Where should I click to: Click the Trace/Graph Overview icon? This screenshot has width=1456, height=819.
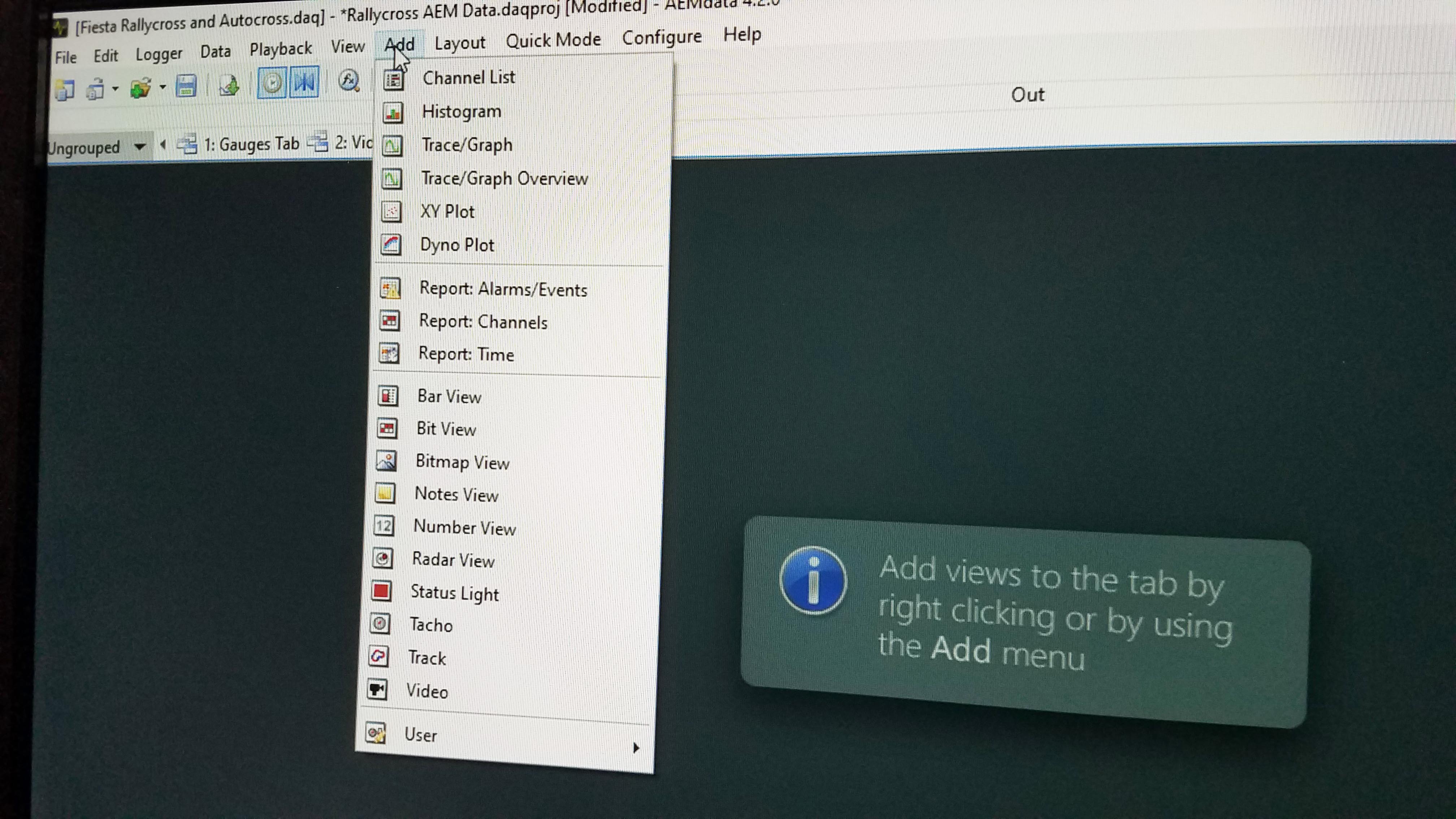[x=392, y=179]
